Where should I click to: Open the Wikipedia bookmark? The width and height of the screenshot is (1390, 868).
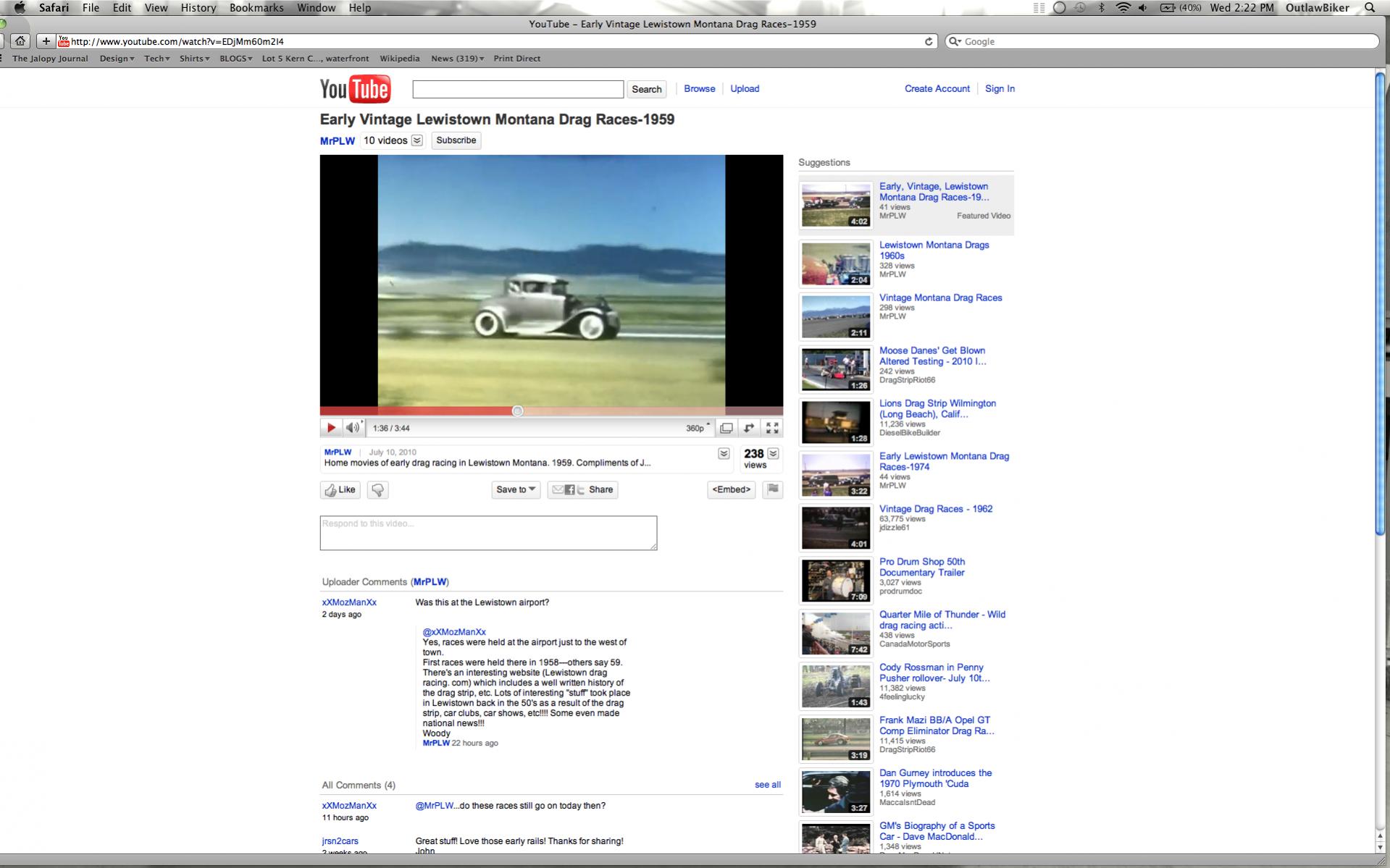pos(399,59)
